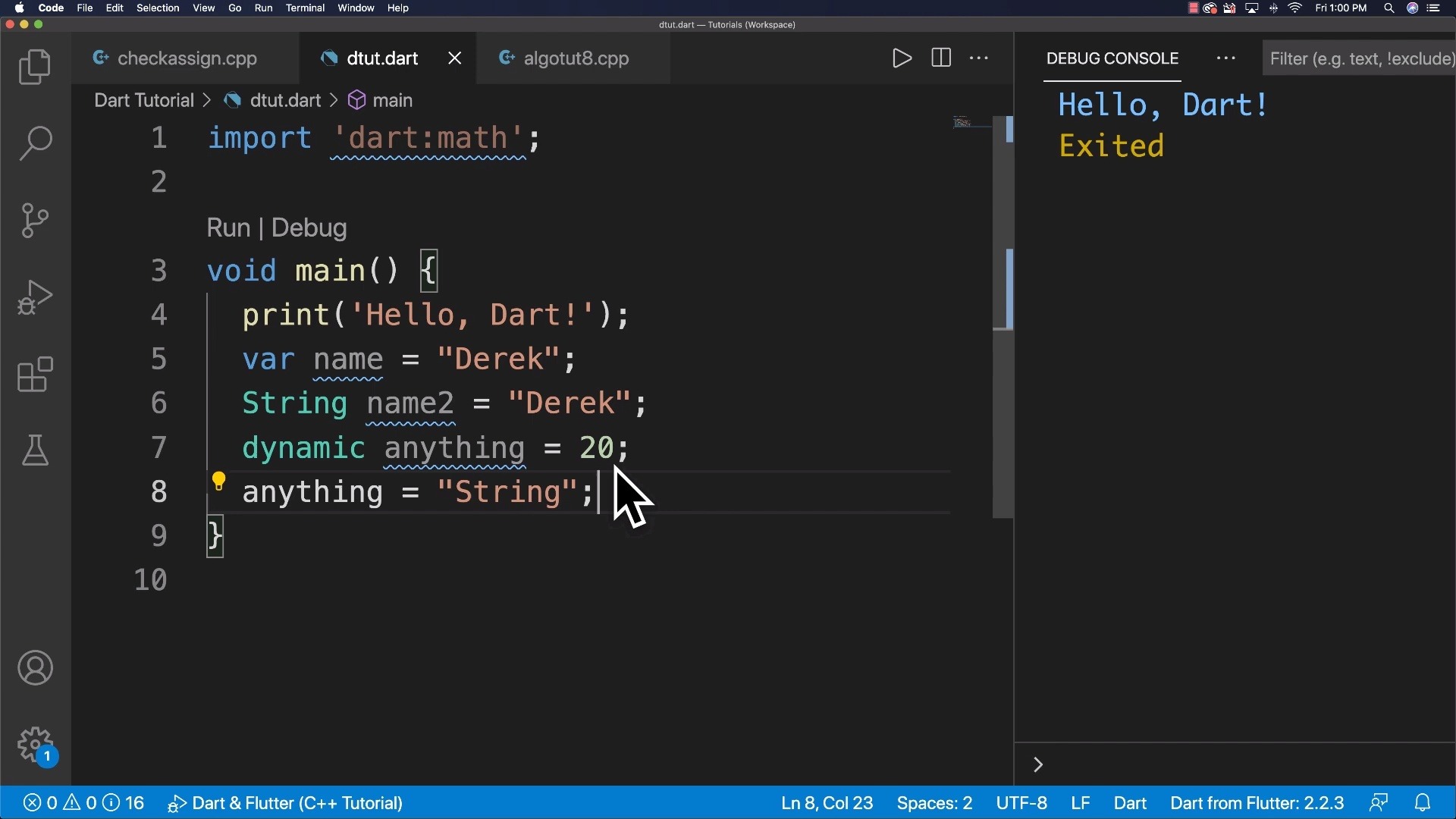The width and height of the screenshot is (1456, 819).
Task: Click the name2 variable on line 6
Action: tap(410, 403)
